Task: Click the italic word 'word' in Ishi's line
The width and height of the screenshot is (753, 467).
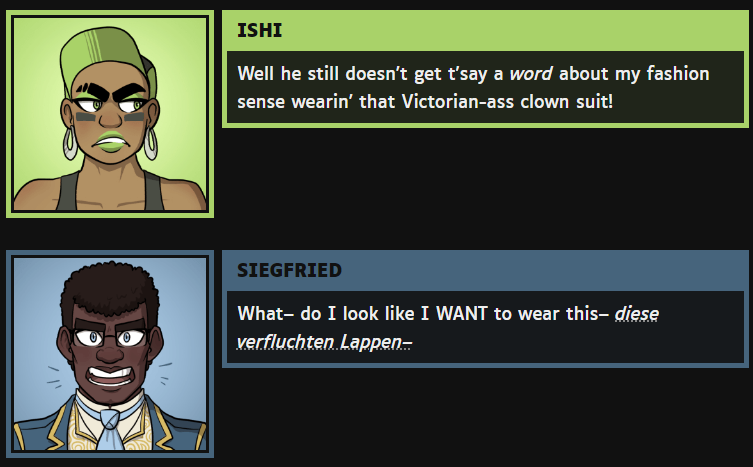Action: click(531, 74)
